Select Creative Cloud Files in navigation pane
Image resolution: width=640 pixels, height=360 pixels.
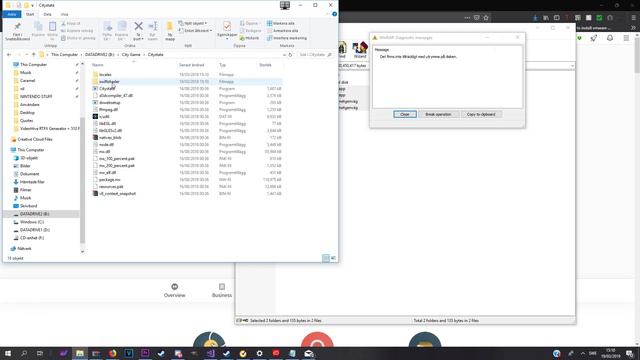coord(35,139)
